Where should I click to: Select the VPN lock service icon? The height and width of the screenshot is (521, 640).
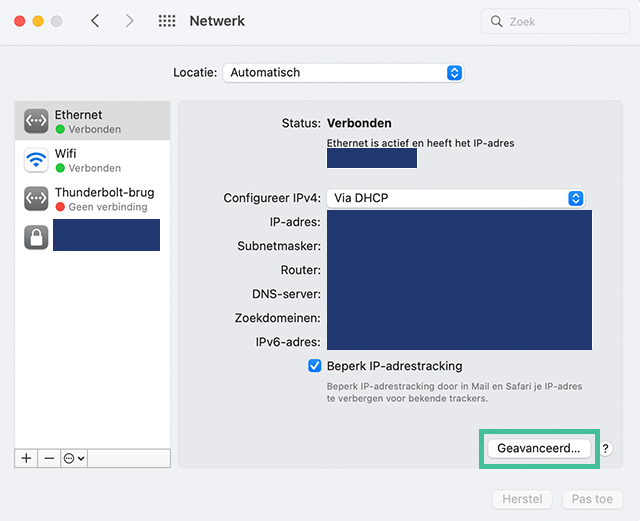(x=36, y=237)
